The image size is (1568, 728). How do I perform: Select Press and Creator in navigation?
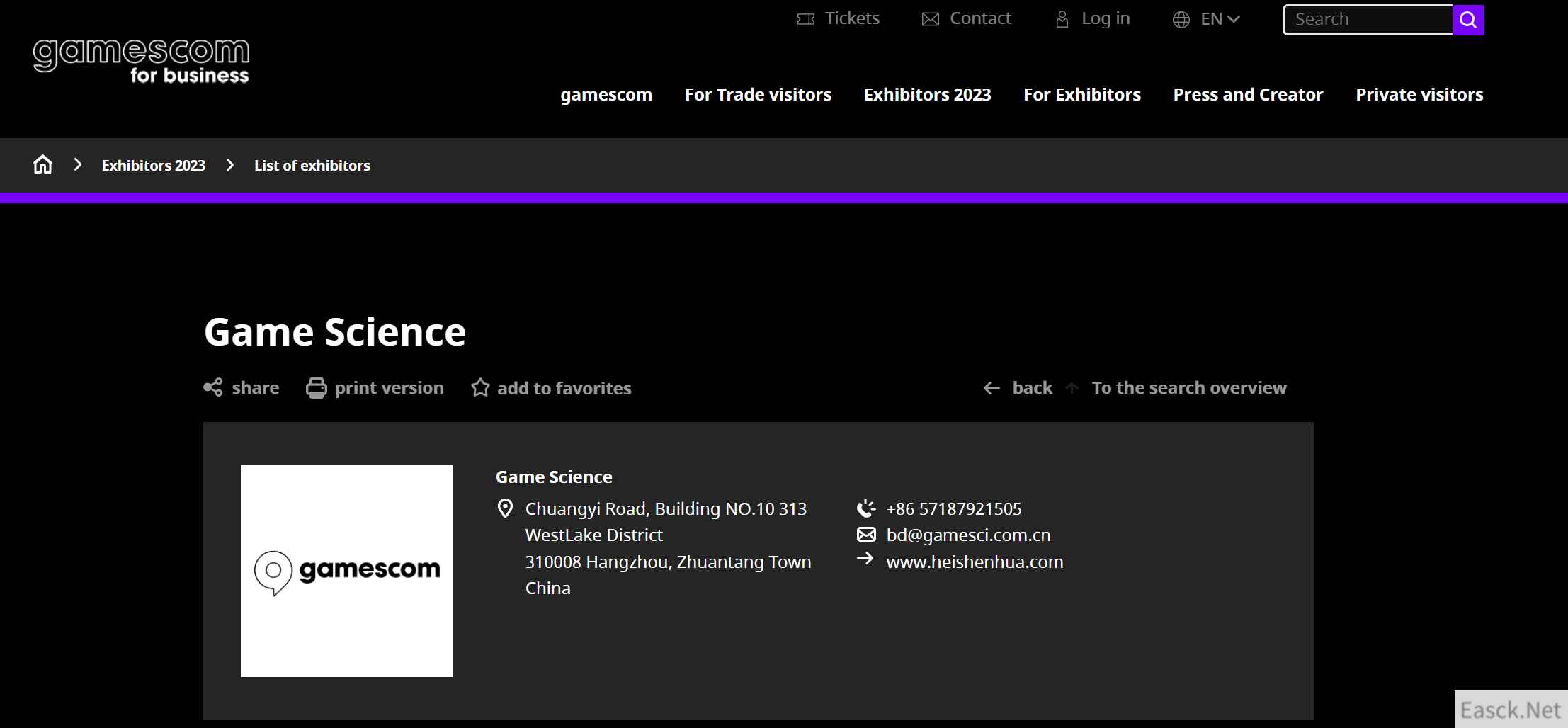(x=1248, y=94)
